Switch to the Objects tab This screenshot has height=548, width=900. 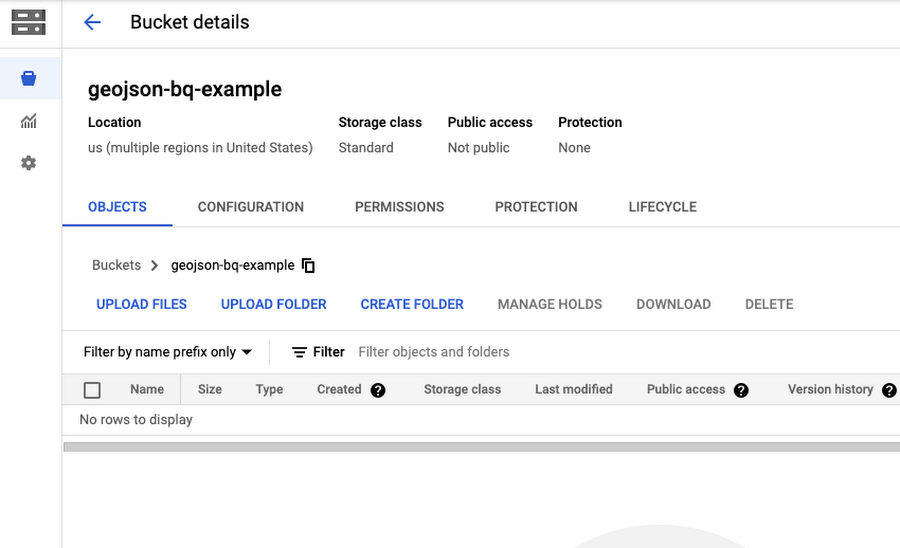[x=117, y=207]
